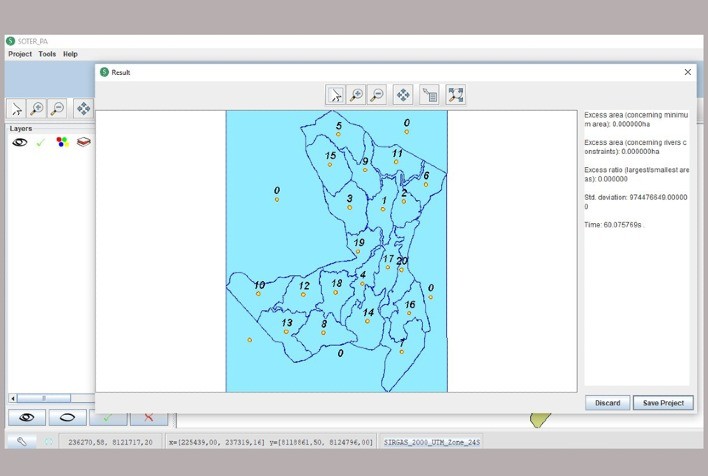Click region label 14 on the map
The height and width of the screenshot is (476, 708).
368,312
